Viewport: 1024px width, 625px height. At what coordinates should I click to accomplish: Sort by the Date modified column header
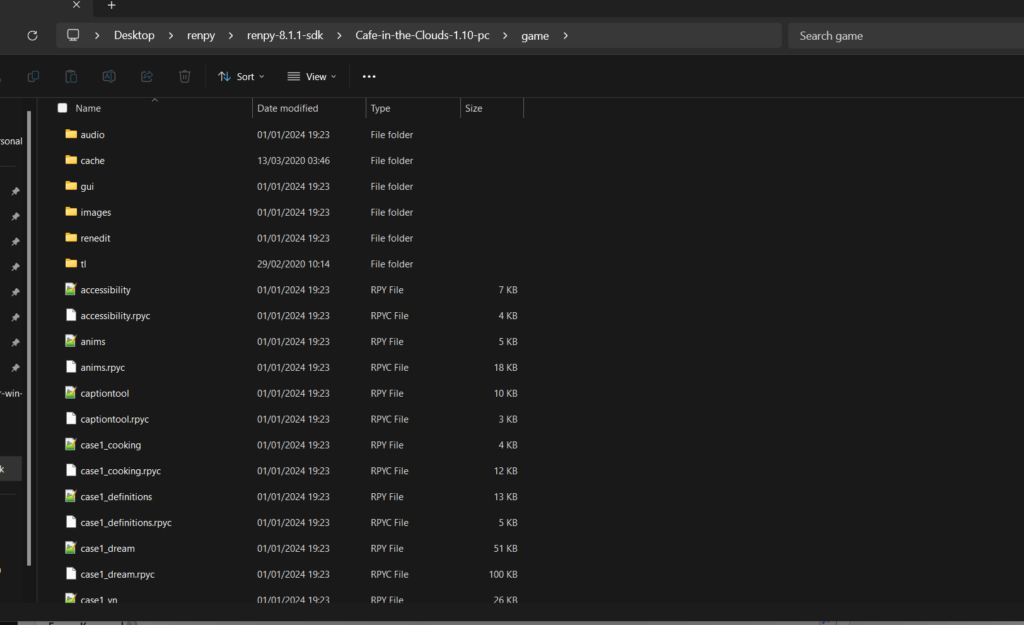pos(287,108)
